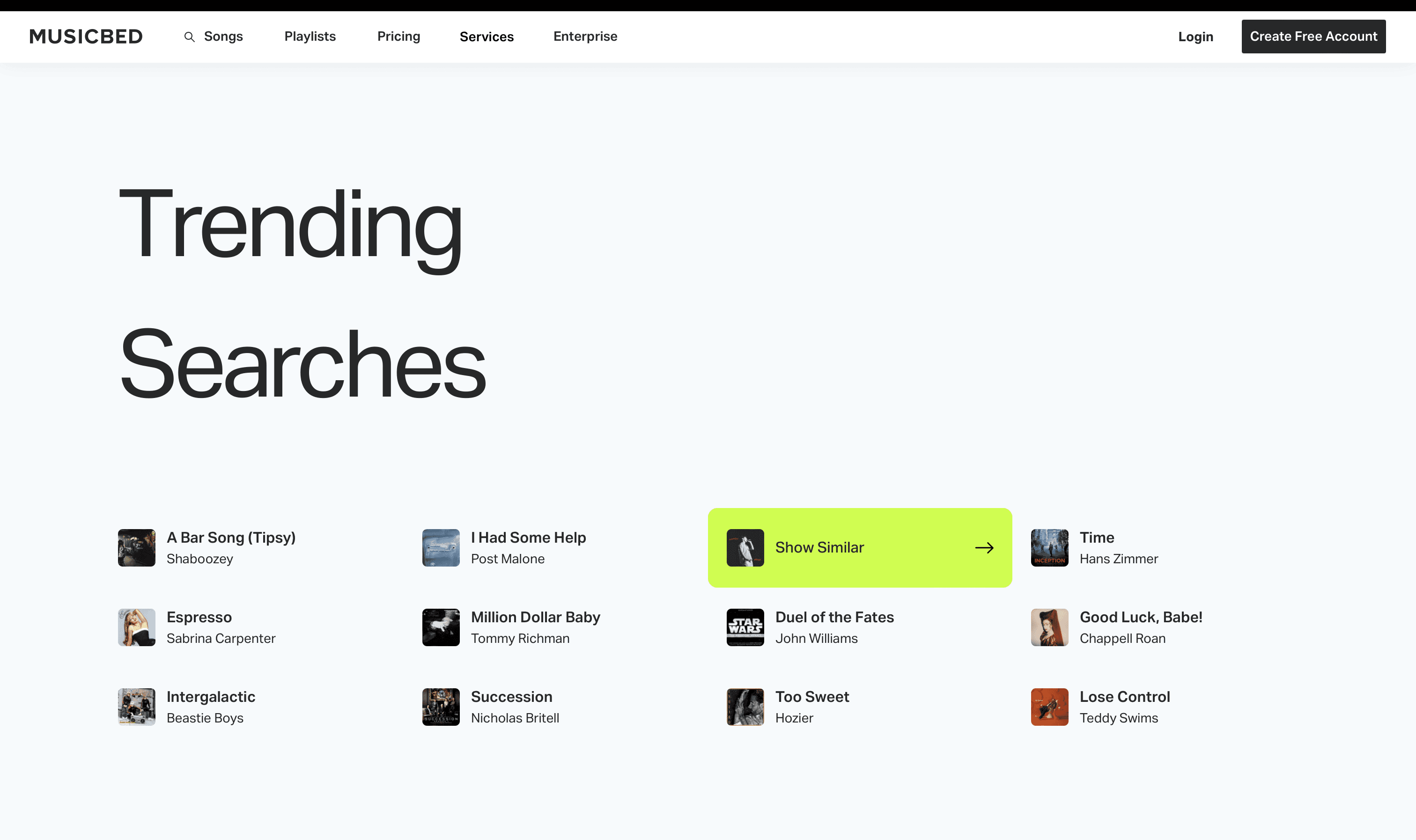Click the Too Sweet title
This screenshot has width=1416, height=840.
click(x=812, y=697)
